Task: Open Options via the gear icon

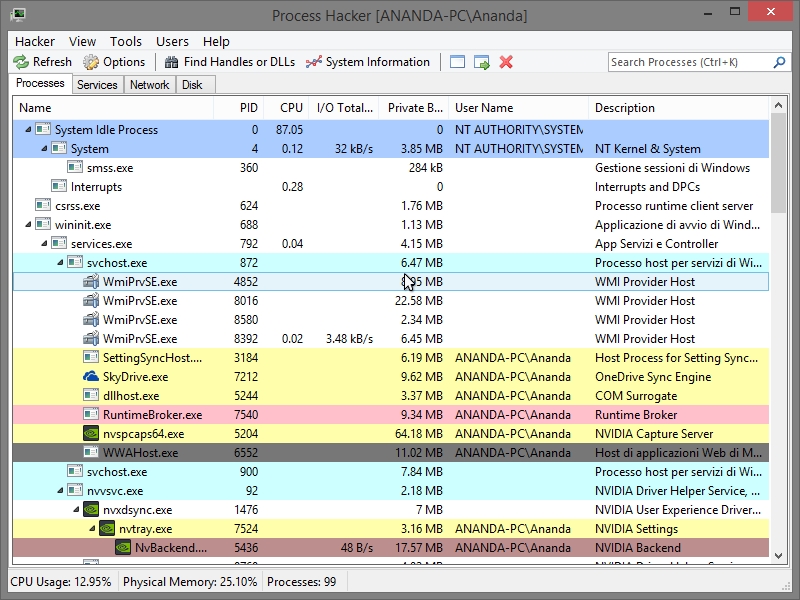Action: [91, 62]
